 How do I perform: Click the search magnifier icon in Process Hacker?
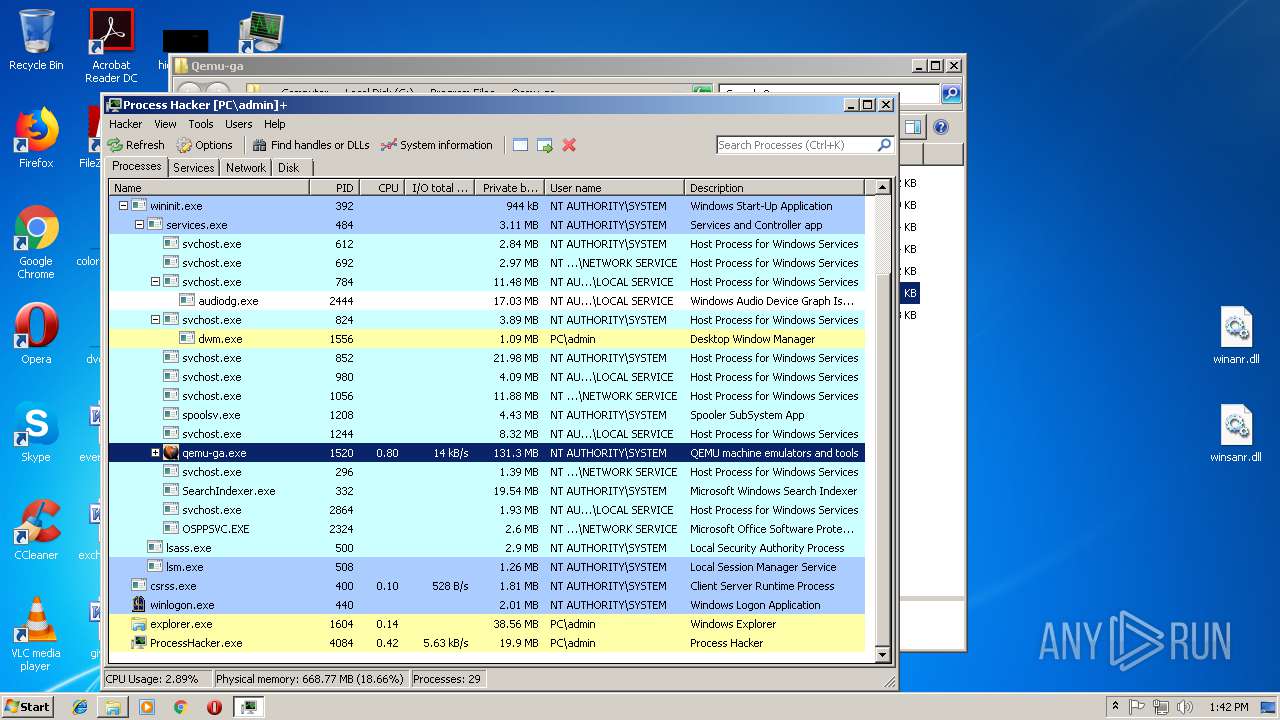[x=884, y=145]
